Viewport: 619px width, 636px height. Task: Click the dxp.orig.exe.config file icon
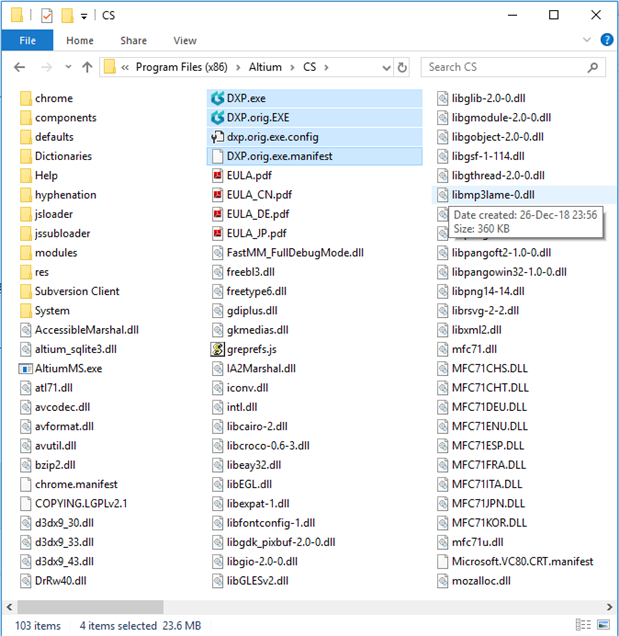tap(217, 137)
